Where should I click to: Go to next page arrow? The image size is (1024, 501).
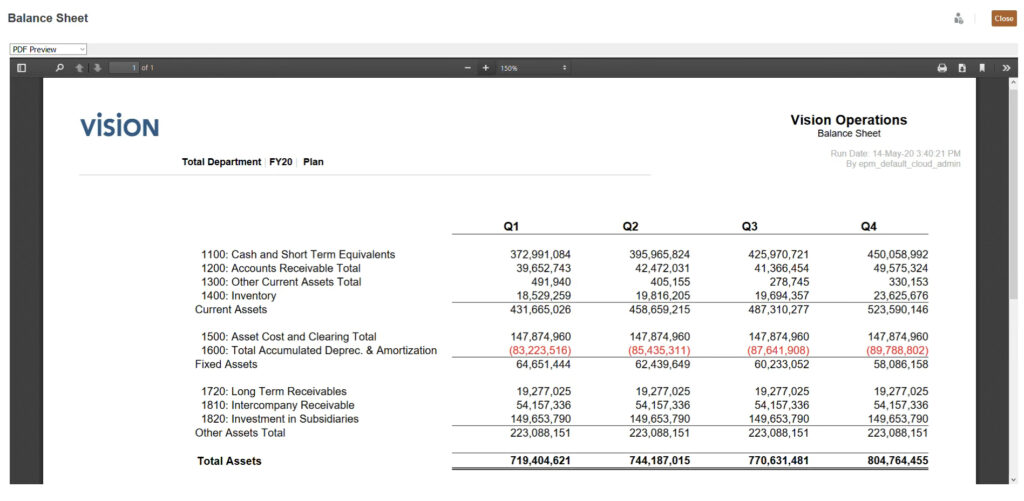coord(97,68)
